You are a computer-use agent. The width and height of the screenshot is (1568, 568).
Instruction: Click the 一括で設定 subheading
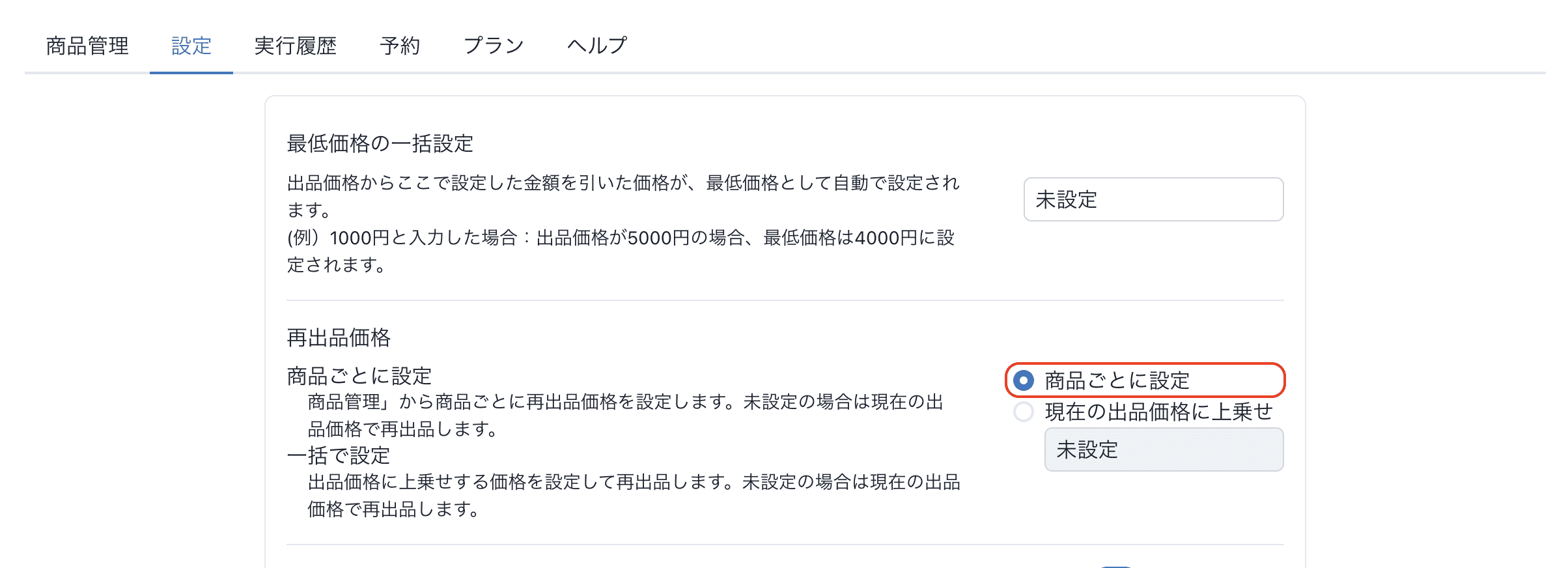click(x=339, y=455)
